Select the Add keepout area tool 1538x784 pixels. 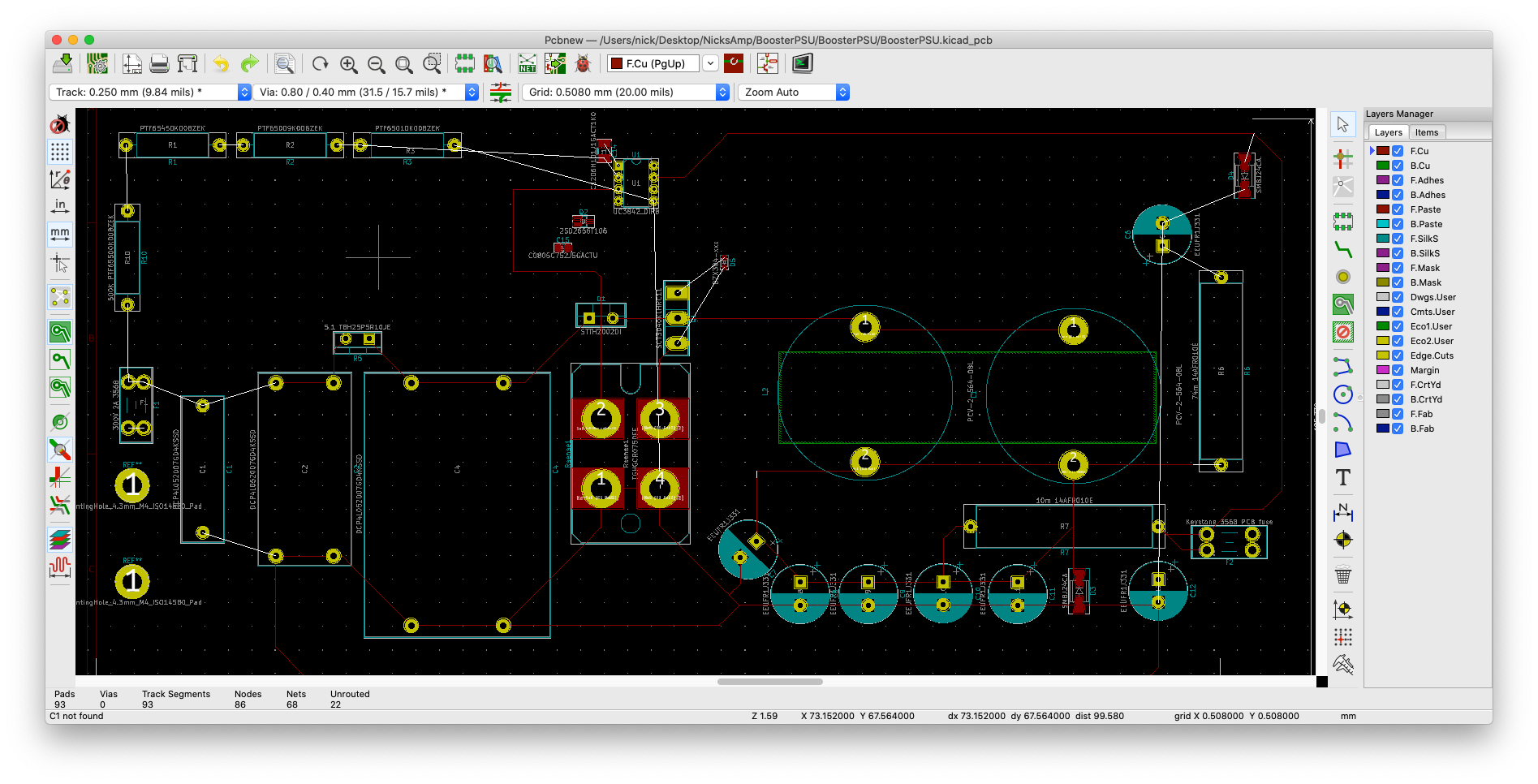click(x=1343, y=332)
